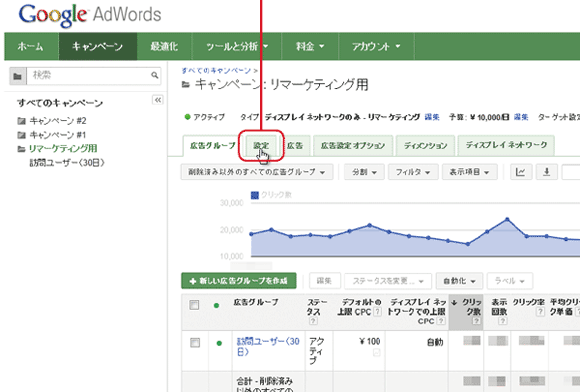The height and width of the screenshot is (392, 580).
Task: Go to ホーム in the navigation bar
Action: pos(31,47)
